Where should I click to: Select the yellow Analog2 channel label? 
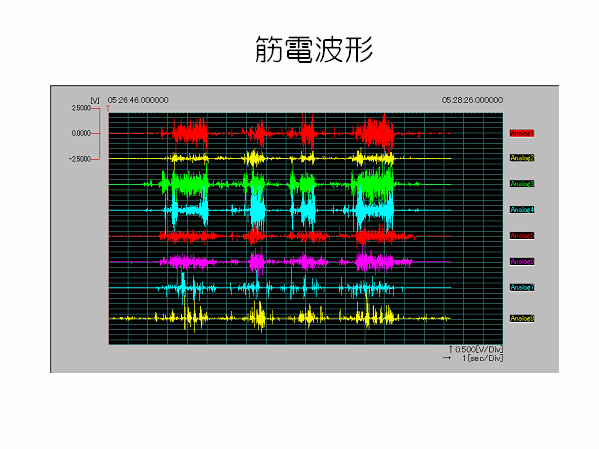tap(522, 158)
